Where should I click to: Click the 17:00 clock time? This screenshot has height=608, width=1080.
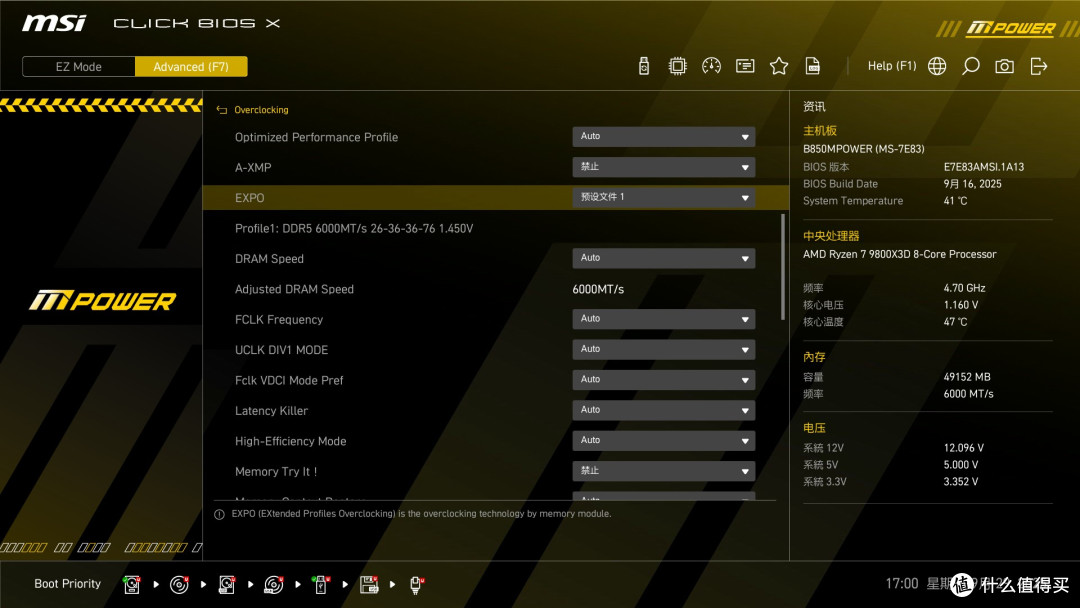coord(902,584)
